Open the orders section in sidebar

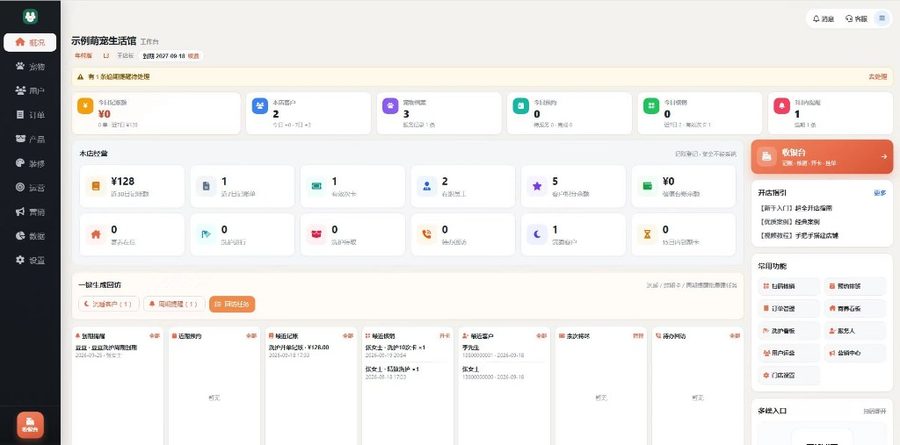[30, 115]
